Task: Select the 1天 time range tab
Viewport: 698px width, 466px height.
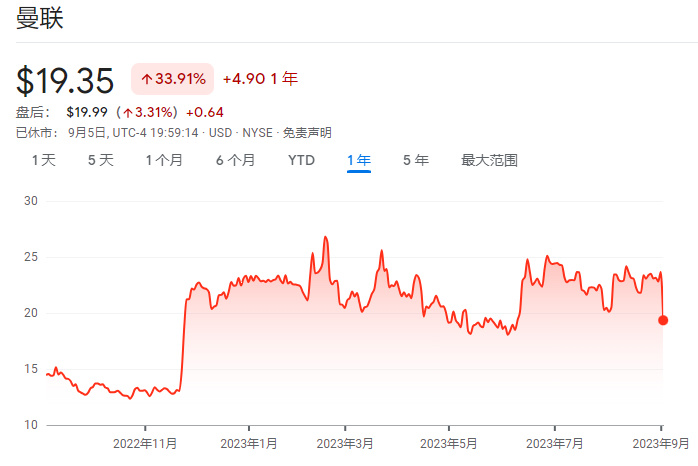Action: pos(44,160)
